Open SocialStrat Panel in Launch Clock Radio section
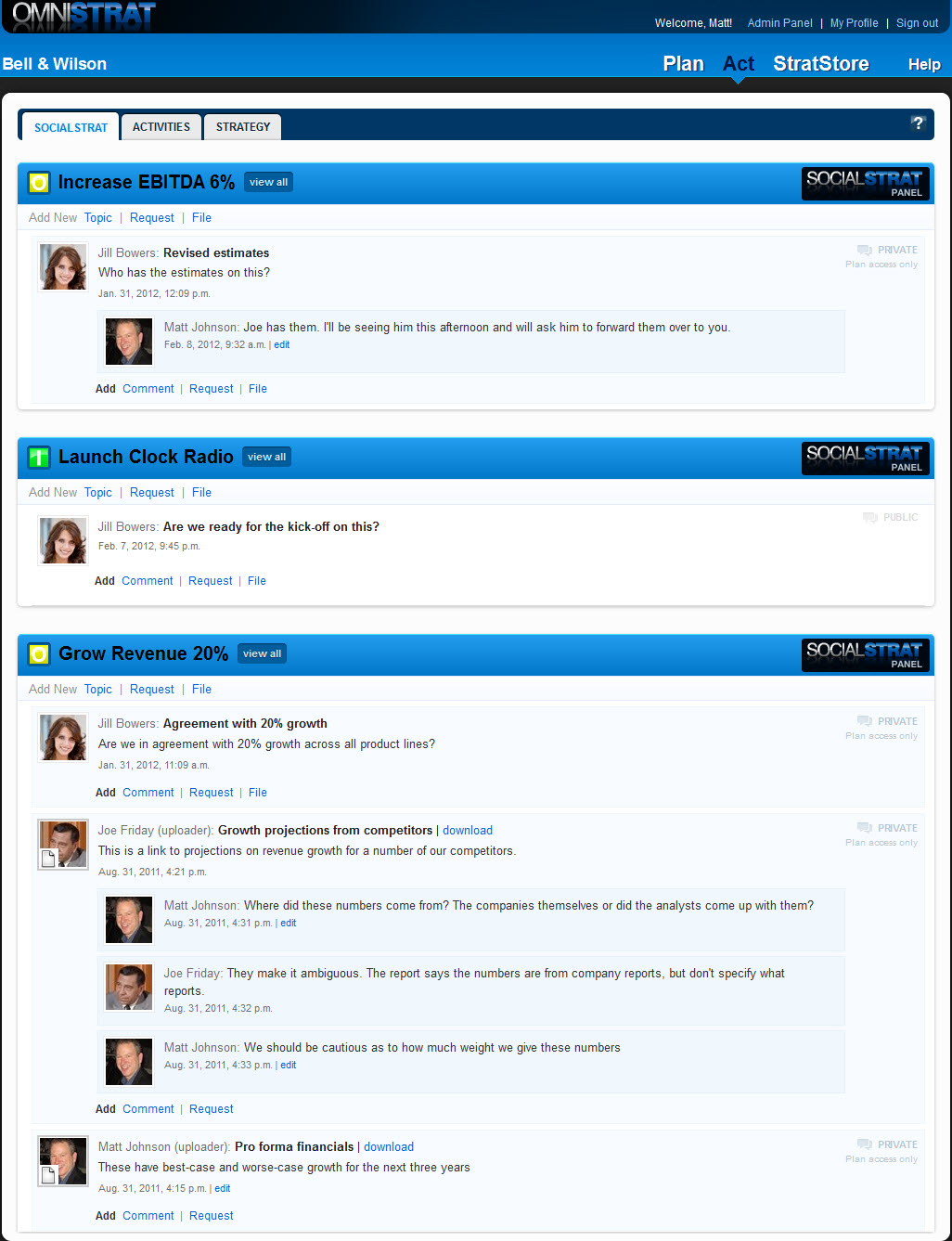The width and height of the screenshot is (952, 1241). [865, 459]
